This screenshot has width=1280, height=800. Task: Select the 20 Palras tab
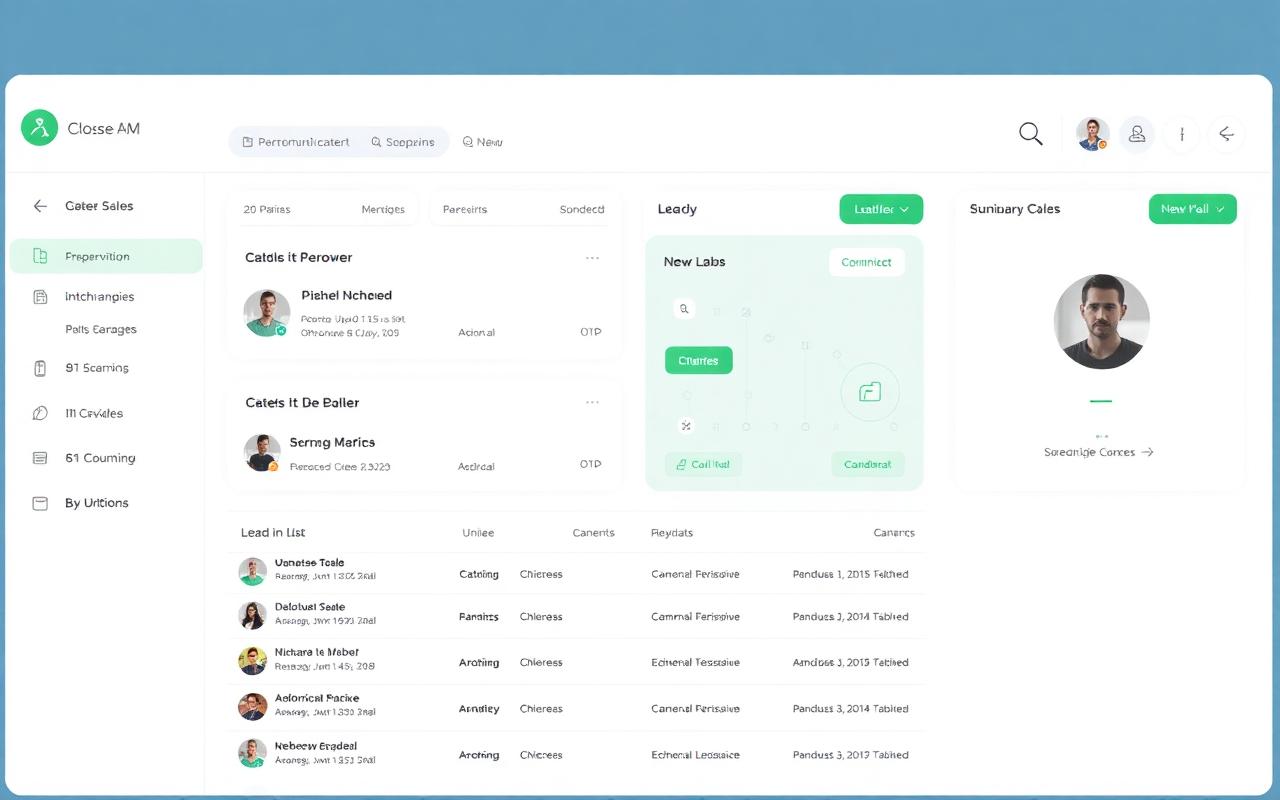point(267,209)
